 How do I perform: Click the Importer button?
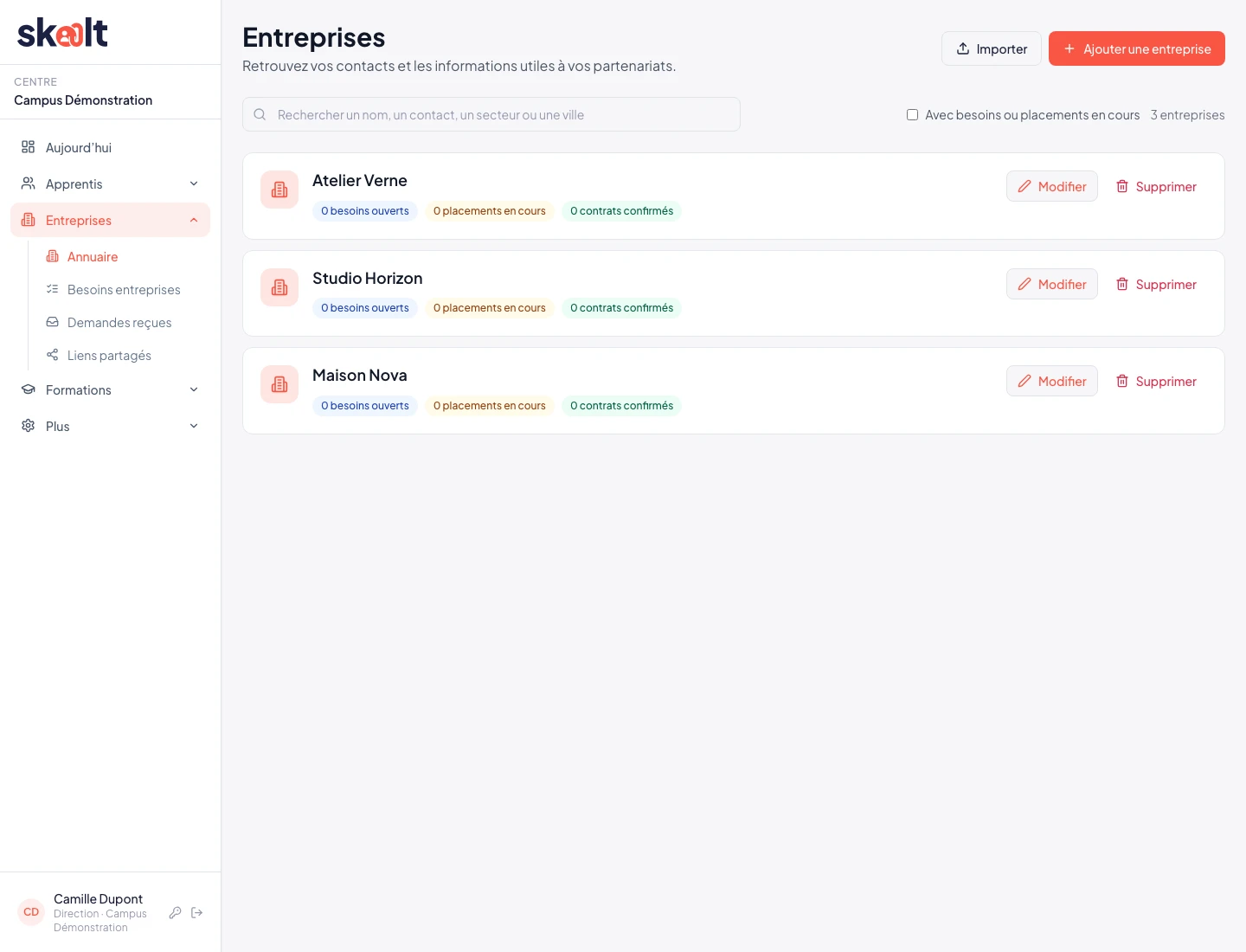(x=992, y=48)
